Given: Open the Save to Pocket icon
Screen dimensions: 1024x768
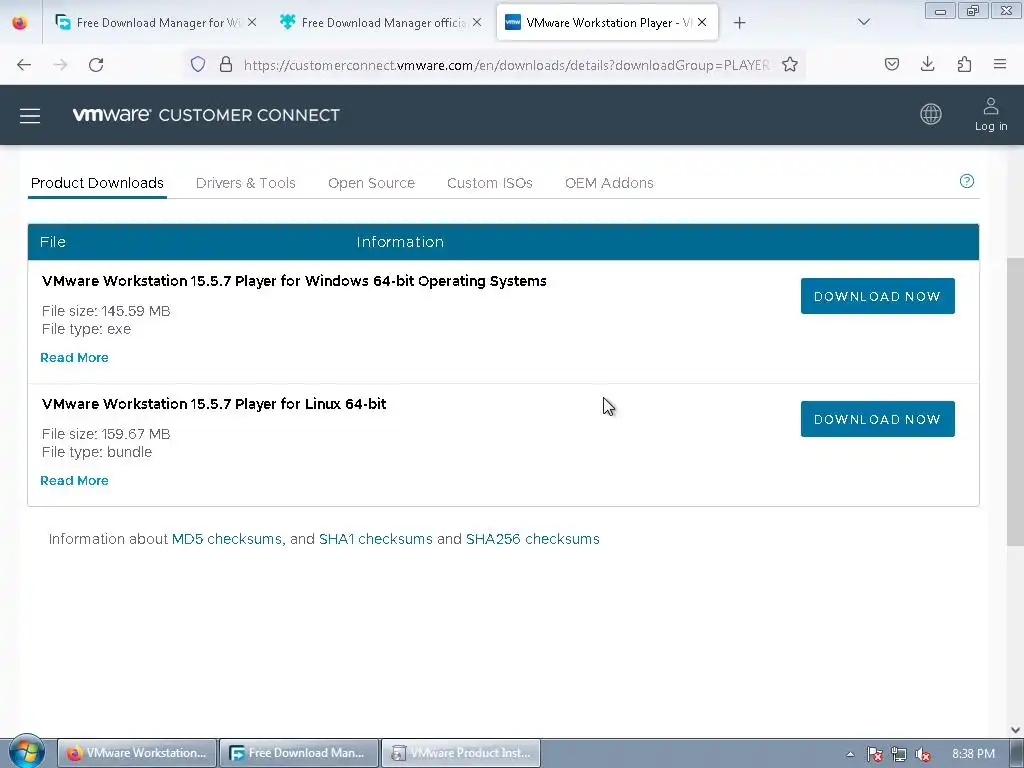Looking at the screenshot, I should [x=891, y=64].
